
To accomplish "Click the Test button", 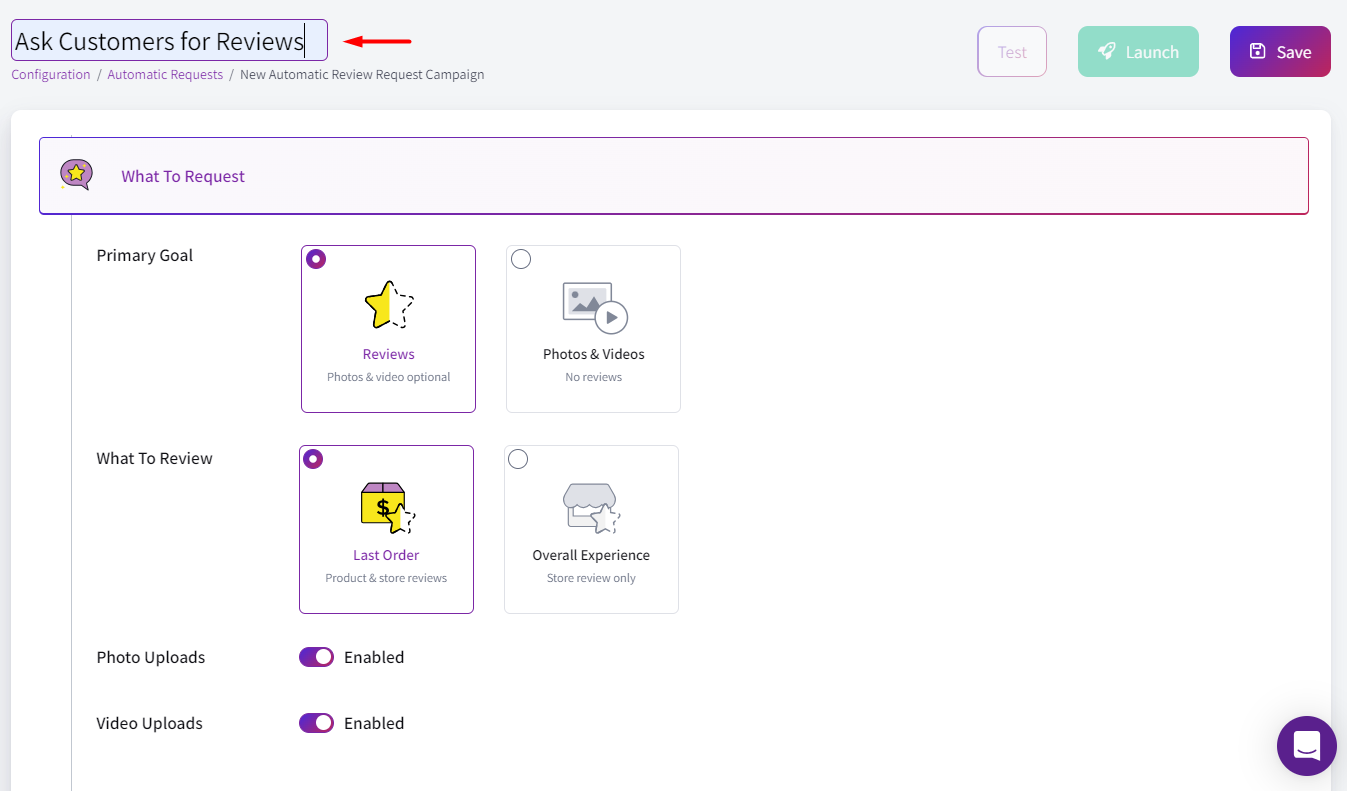I will [x=1012, y=51].
